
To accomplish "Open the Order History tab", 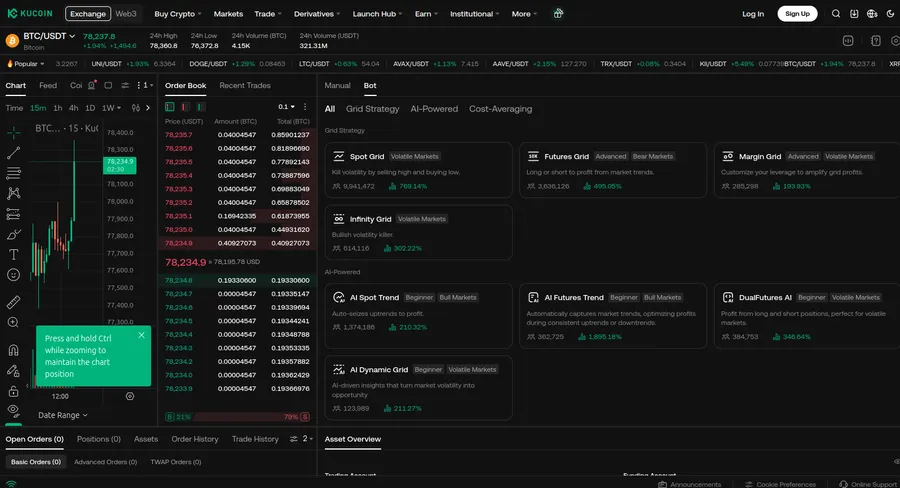I will point(195,439).
